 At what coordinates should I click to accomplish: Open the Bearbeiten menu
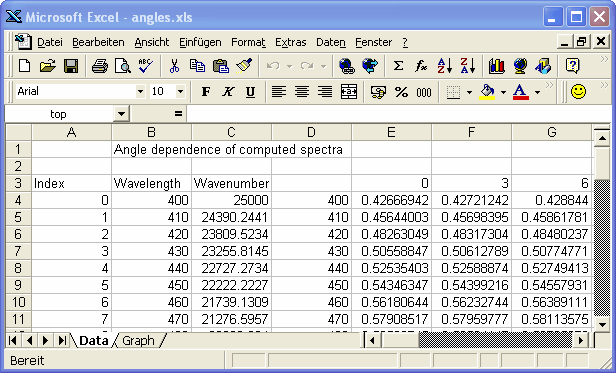pyautogui.click(x=98, y=42)
